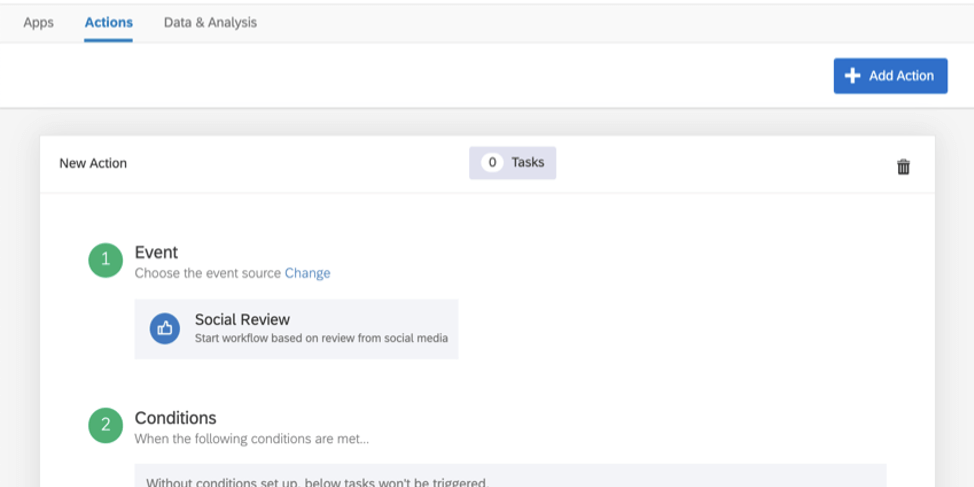Click the Event section heading
This screenshot has width=974, height=487.
tap(156, 253)
